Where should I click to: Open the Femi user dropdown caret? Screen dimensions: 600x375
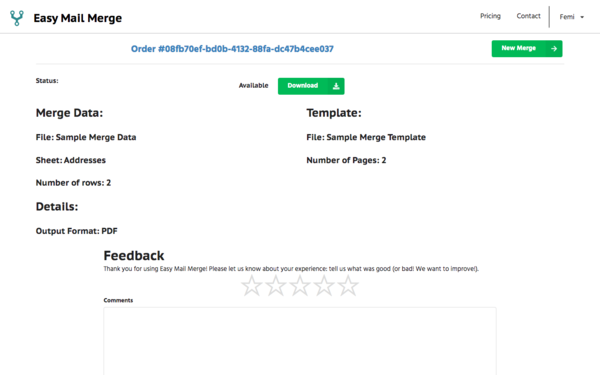(x=582, y=17)
